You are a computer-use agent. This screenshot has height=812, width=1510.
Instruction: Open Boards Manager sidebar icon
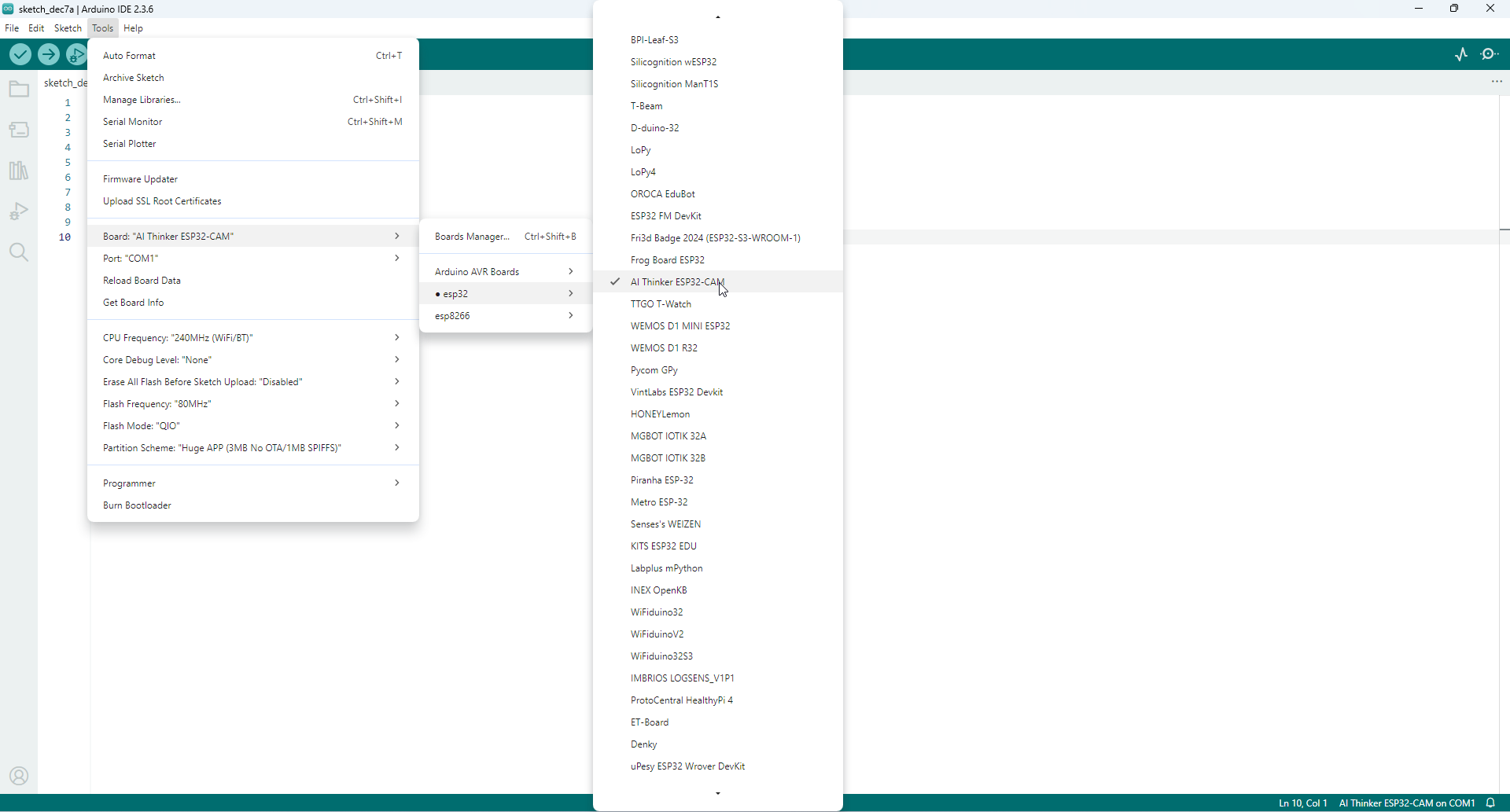pyautogui.click(x=19, y=130)
